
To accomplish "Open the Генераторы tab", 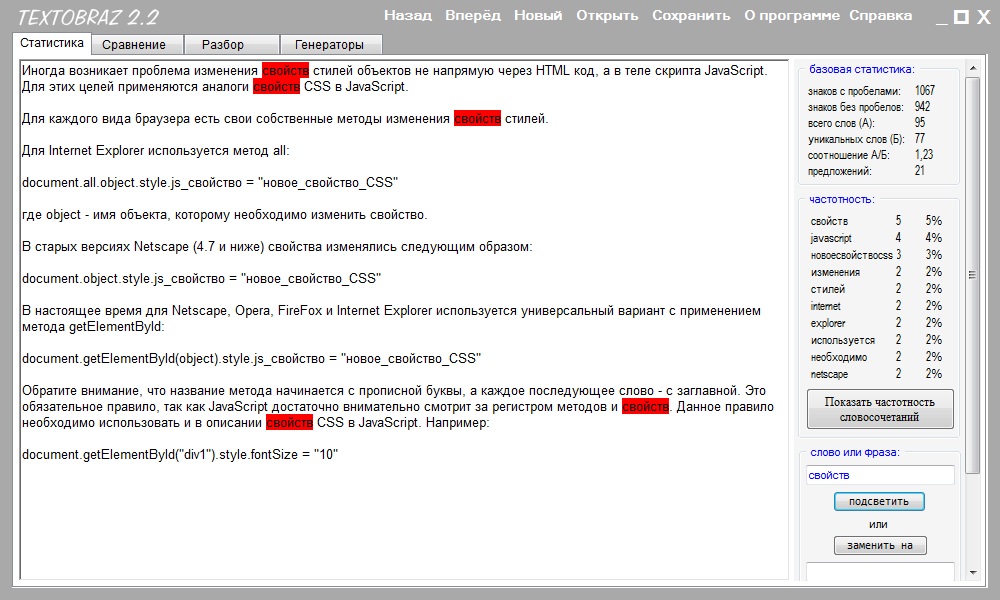I will (330, 45).
